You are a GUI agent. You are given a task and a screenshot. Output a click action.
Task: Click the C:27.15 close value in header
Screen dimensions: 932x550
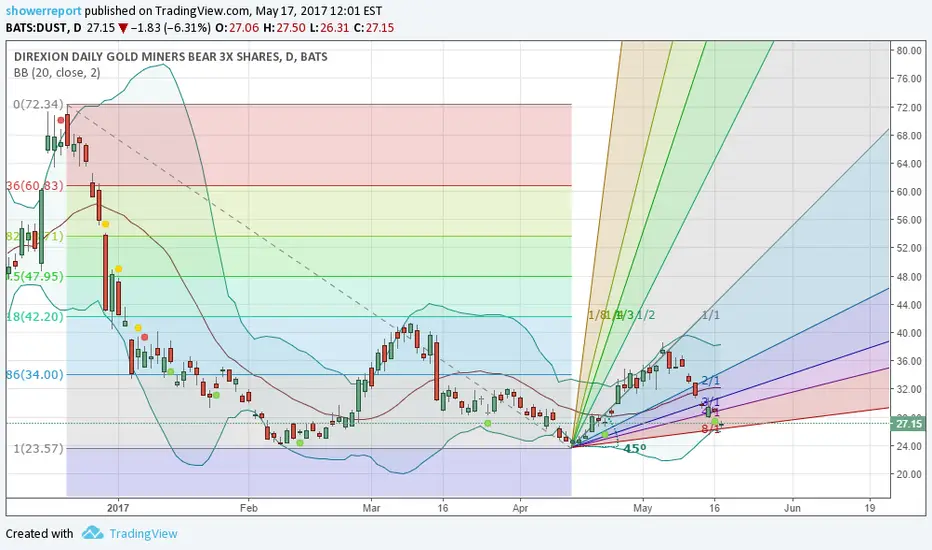(373, 28)
